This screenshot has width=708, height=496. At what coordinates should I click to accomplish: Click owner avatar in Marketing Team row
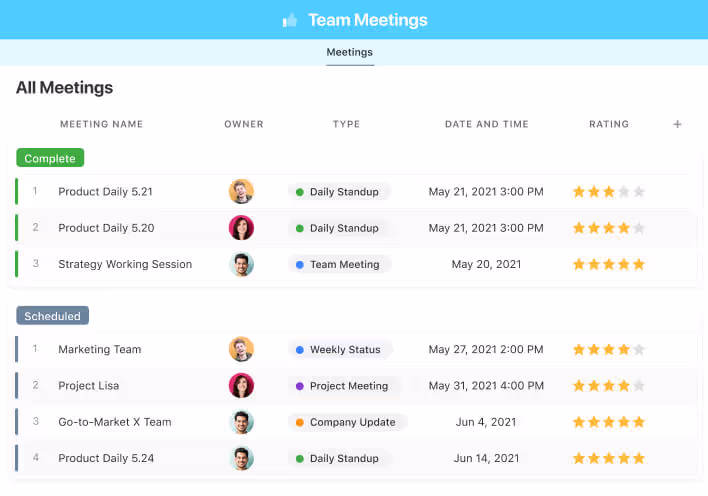tap(241, 349)
